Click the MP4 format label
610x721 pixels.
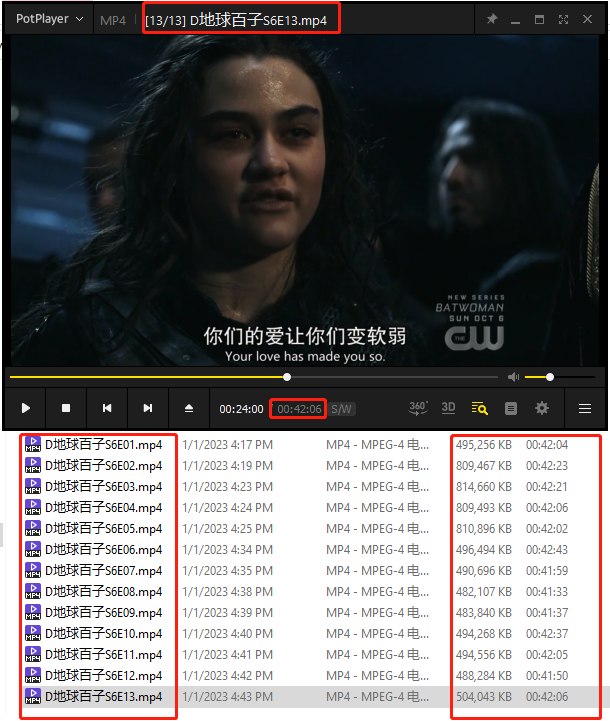(113, 20)
